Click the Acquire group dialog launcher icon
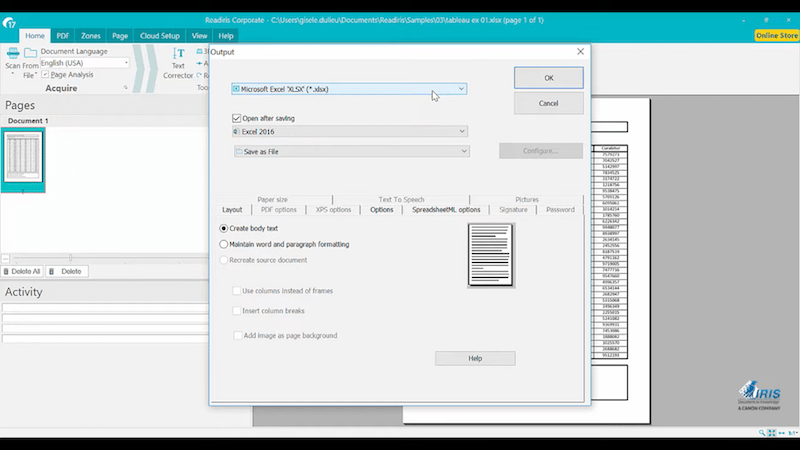The height and width of the screenshot is (450, 800). (x=126, y=88)
